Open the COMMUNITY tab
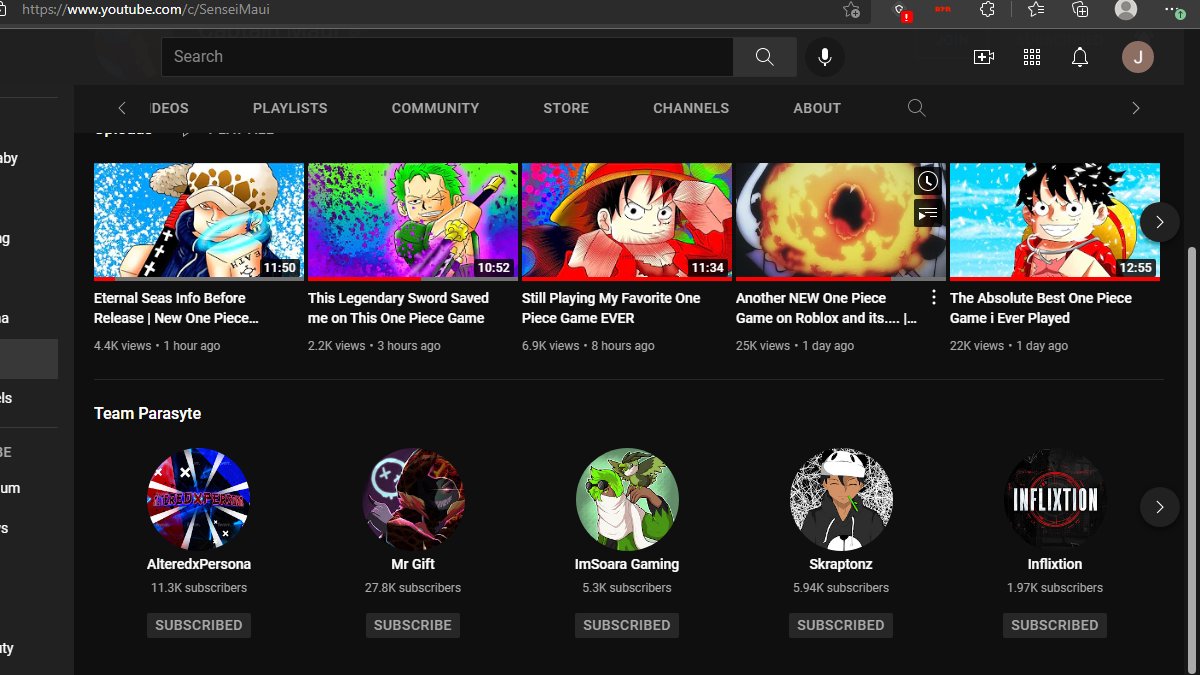 (x=435, y=108)
